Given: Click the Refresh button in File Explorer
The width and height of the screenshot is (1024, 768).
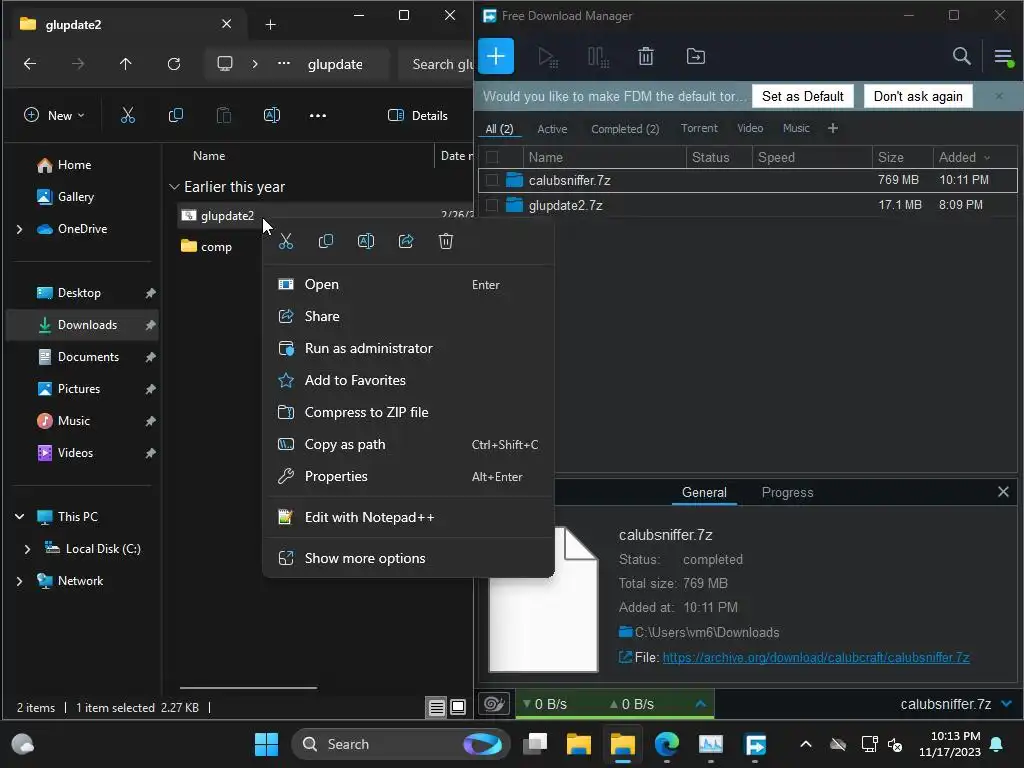Looking at the screenshot, I should point(174,64).
